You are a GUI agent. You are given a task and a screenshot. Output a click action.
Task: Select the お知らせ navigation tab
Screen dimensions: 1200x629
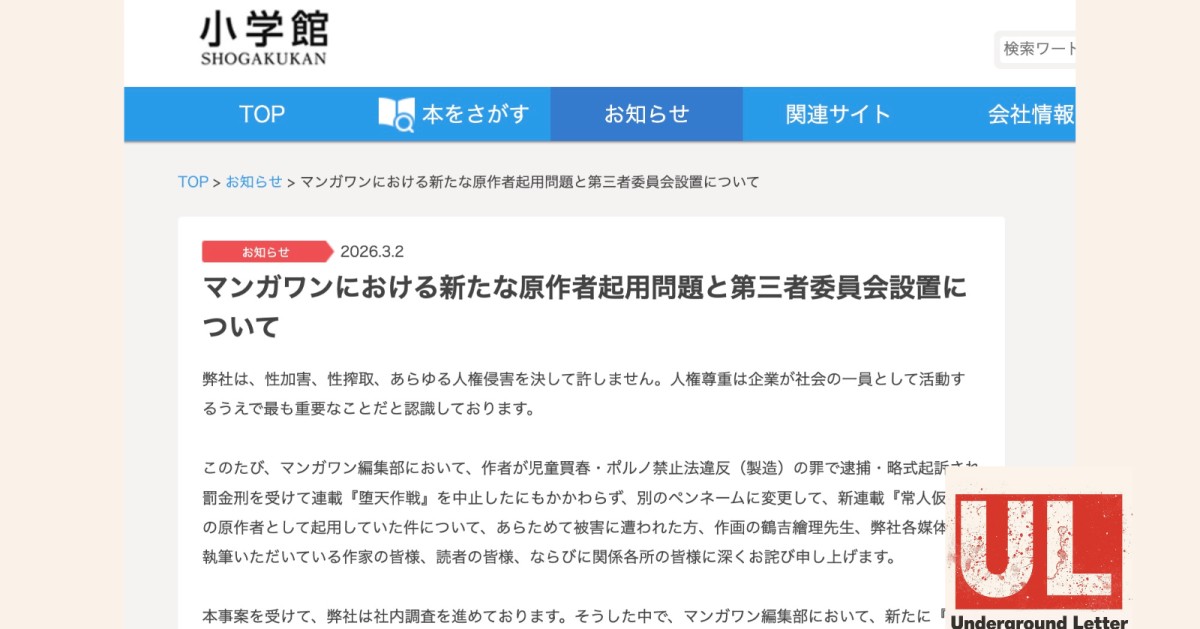point(646,114)
